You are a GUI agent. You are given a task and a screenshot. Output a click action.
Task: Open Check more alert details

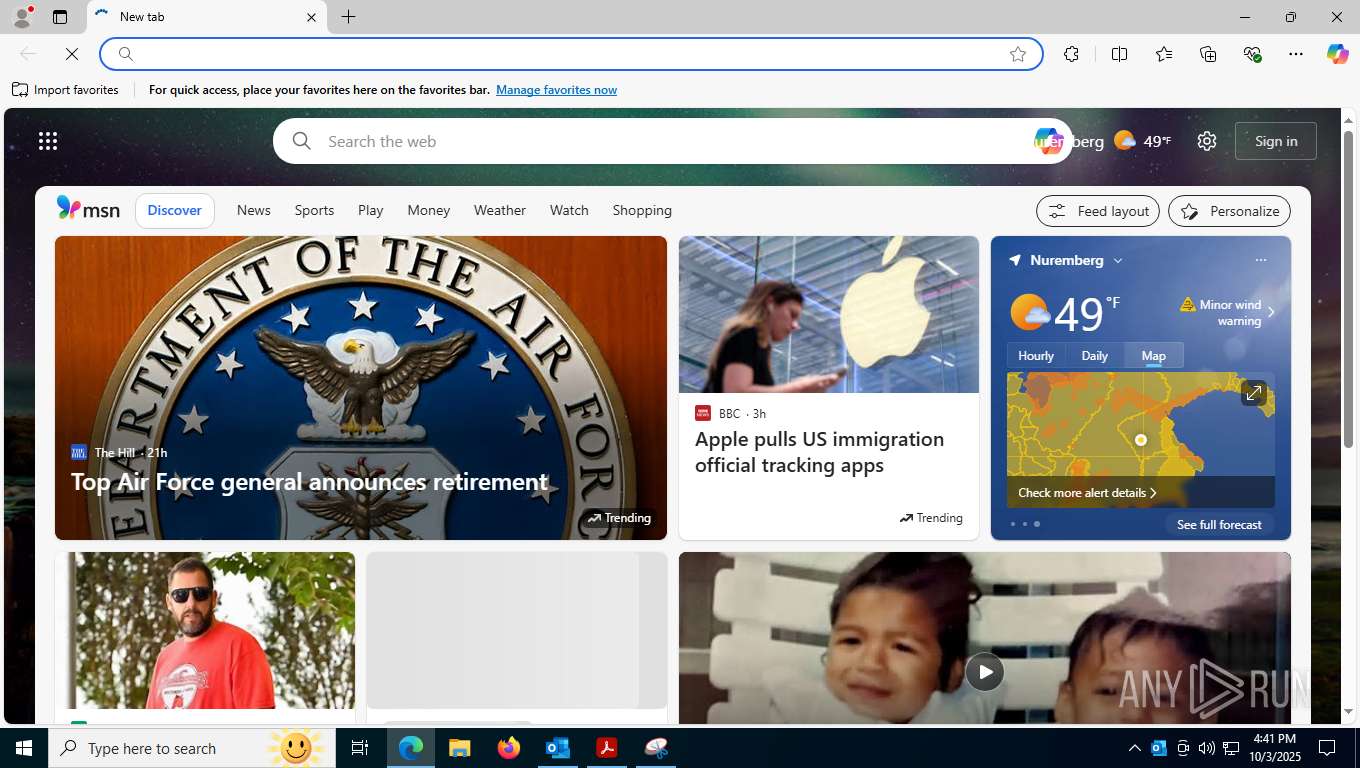coord(1087,493)
